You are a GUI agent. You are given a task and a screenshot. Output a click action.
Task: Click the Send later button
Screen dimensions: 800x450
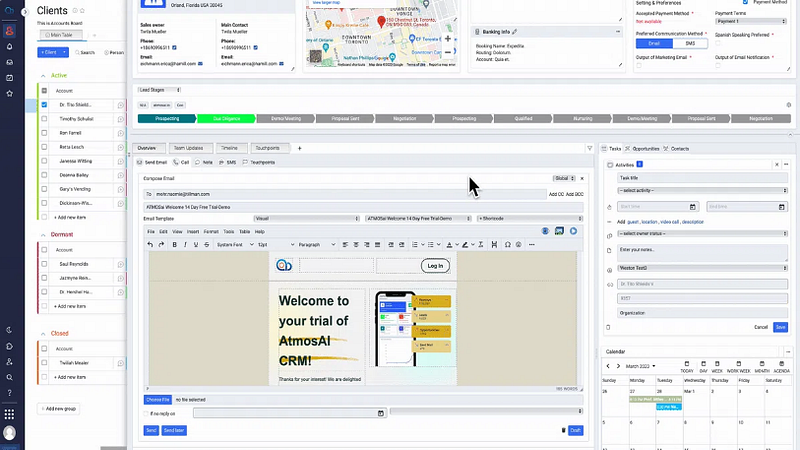pos(174,431)
